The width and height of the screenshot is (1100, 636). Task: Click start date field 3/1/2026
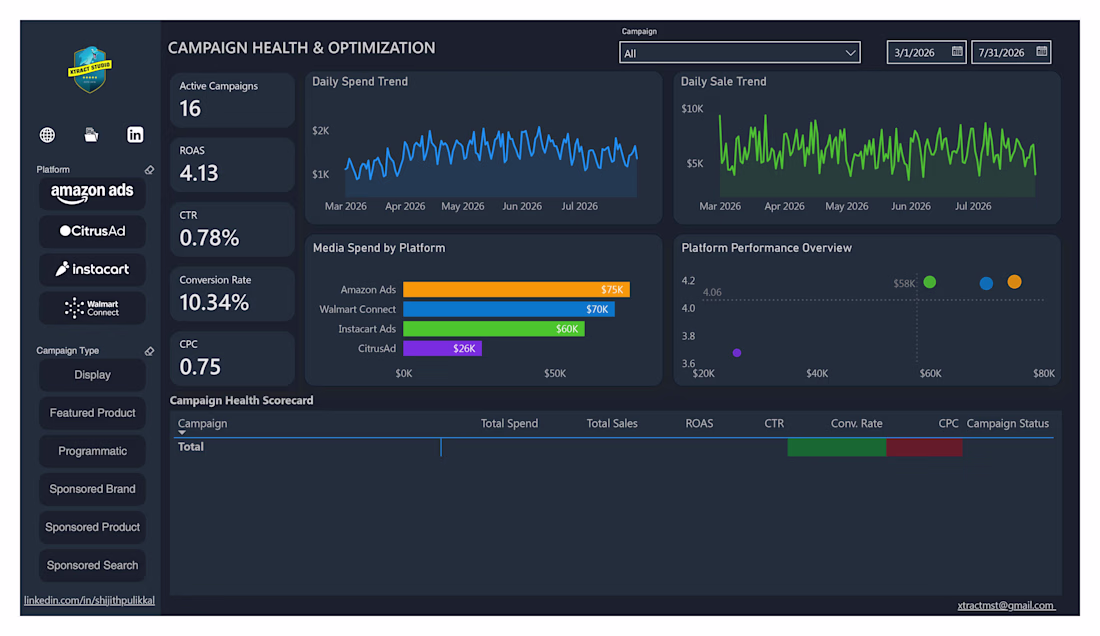926,52
